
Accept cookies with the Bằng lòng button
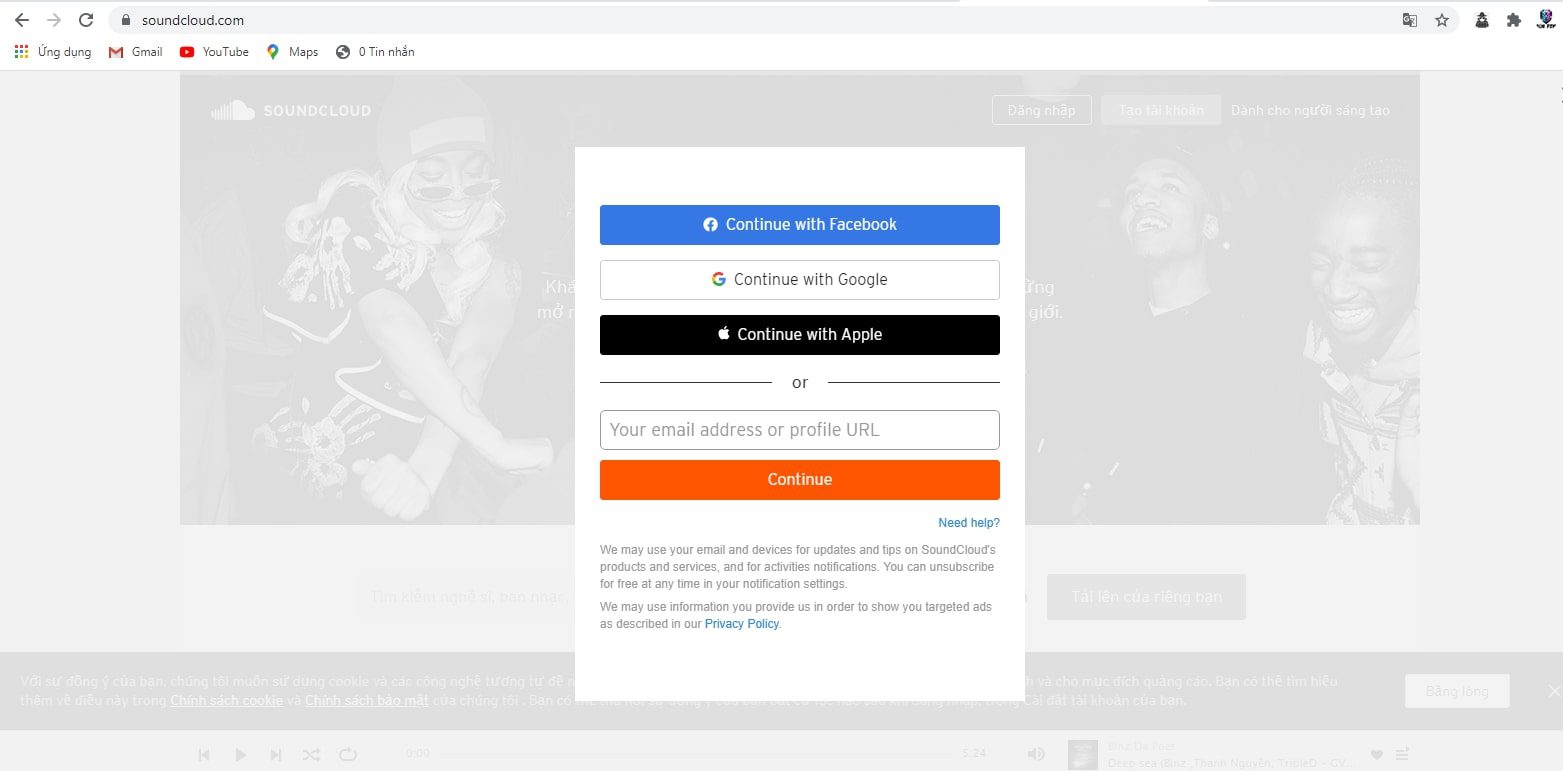[1457, 691]
